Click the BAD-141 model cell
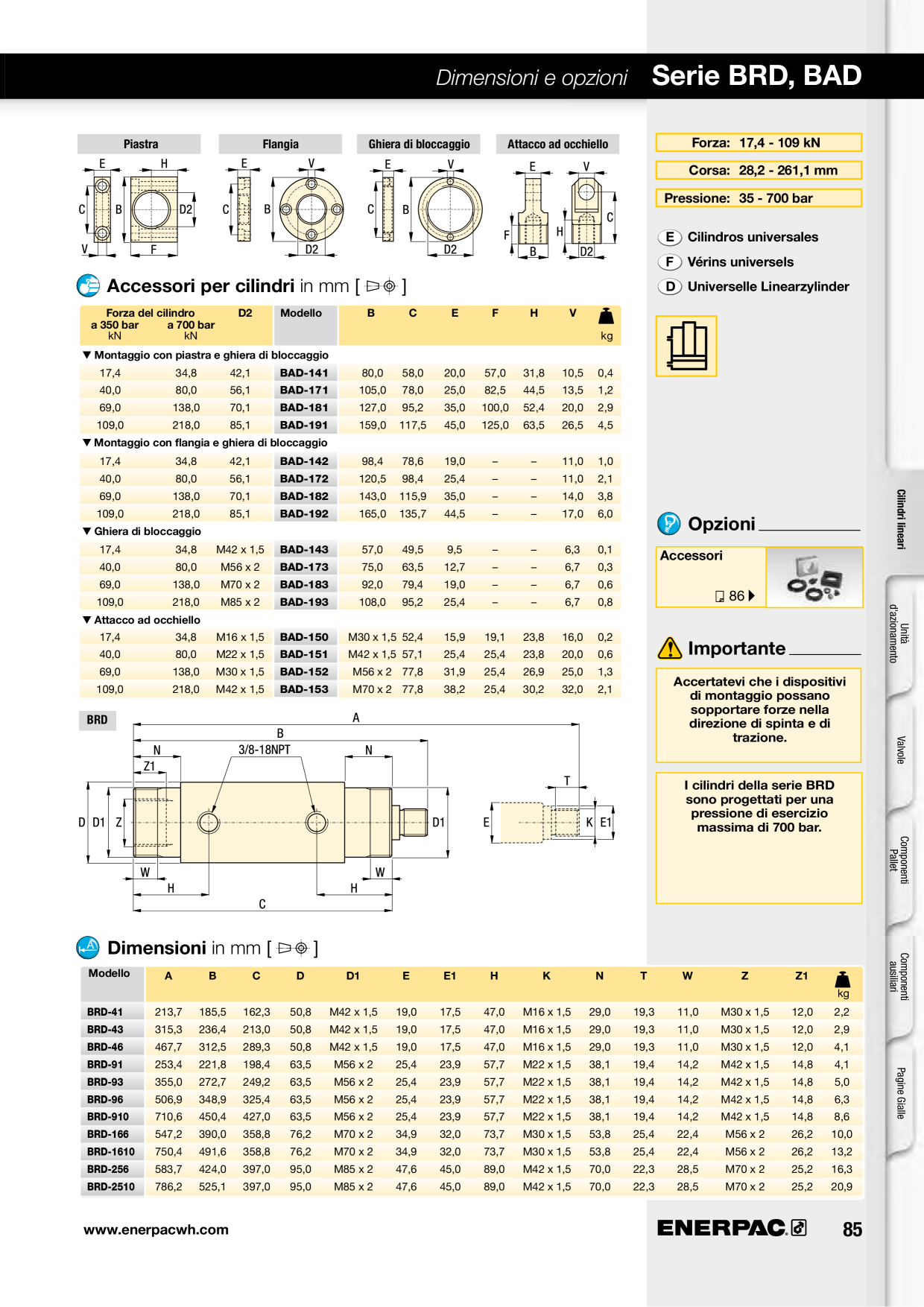Screen dimensions: 924x1307 pos(304,373)
